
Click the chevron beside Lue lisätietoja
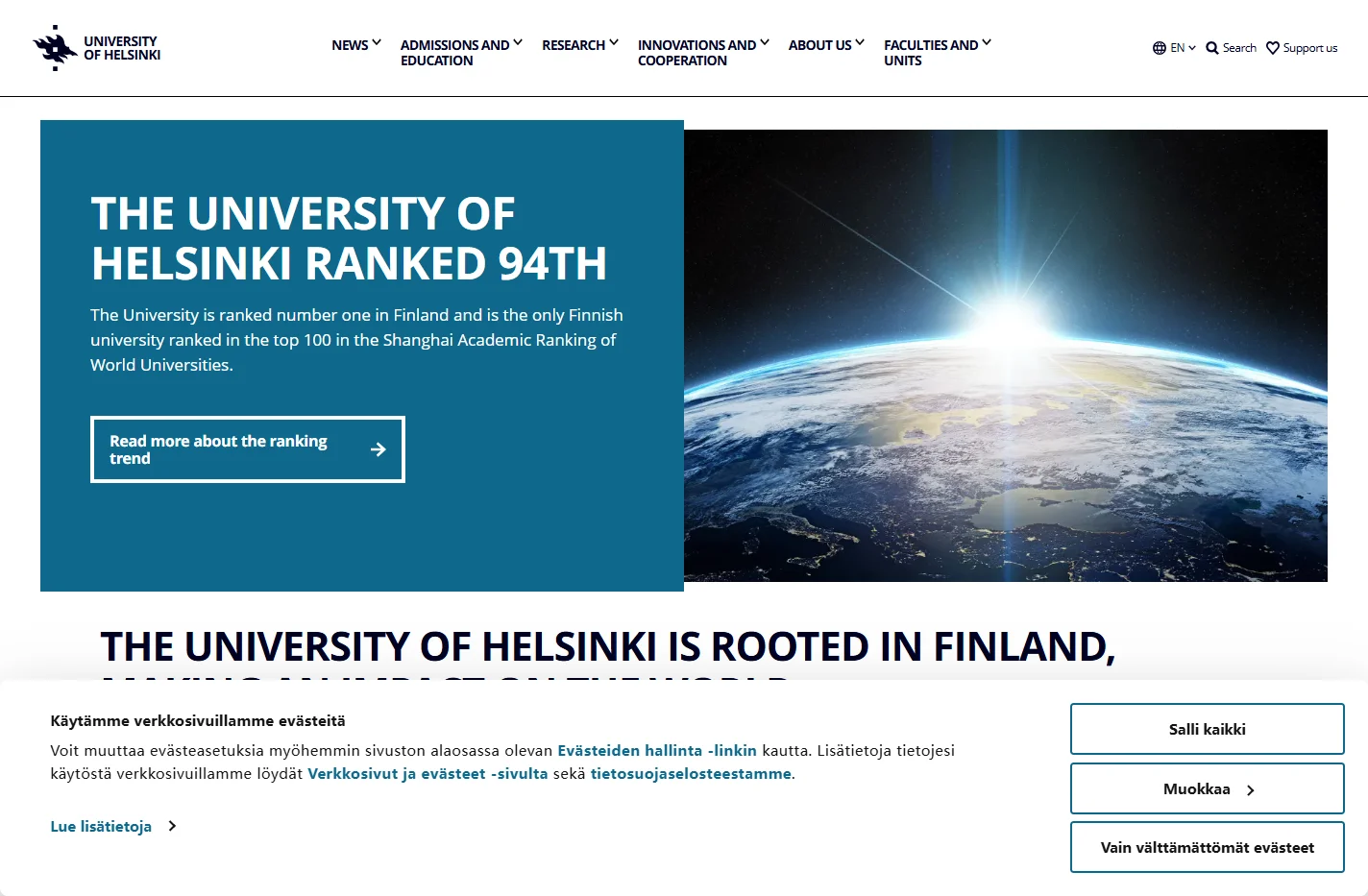pos(172,826)
